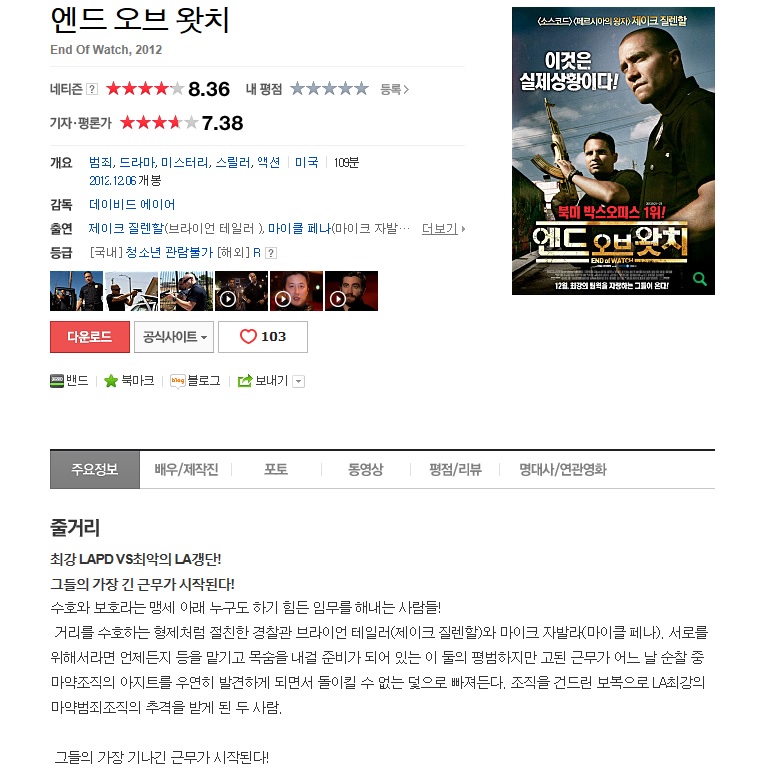Open the dropdown arrow next to 보내기
The image size is (764, 779).
coord(299,382)
